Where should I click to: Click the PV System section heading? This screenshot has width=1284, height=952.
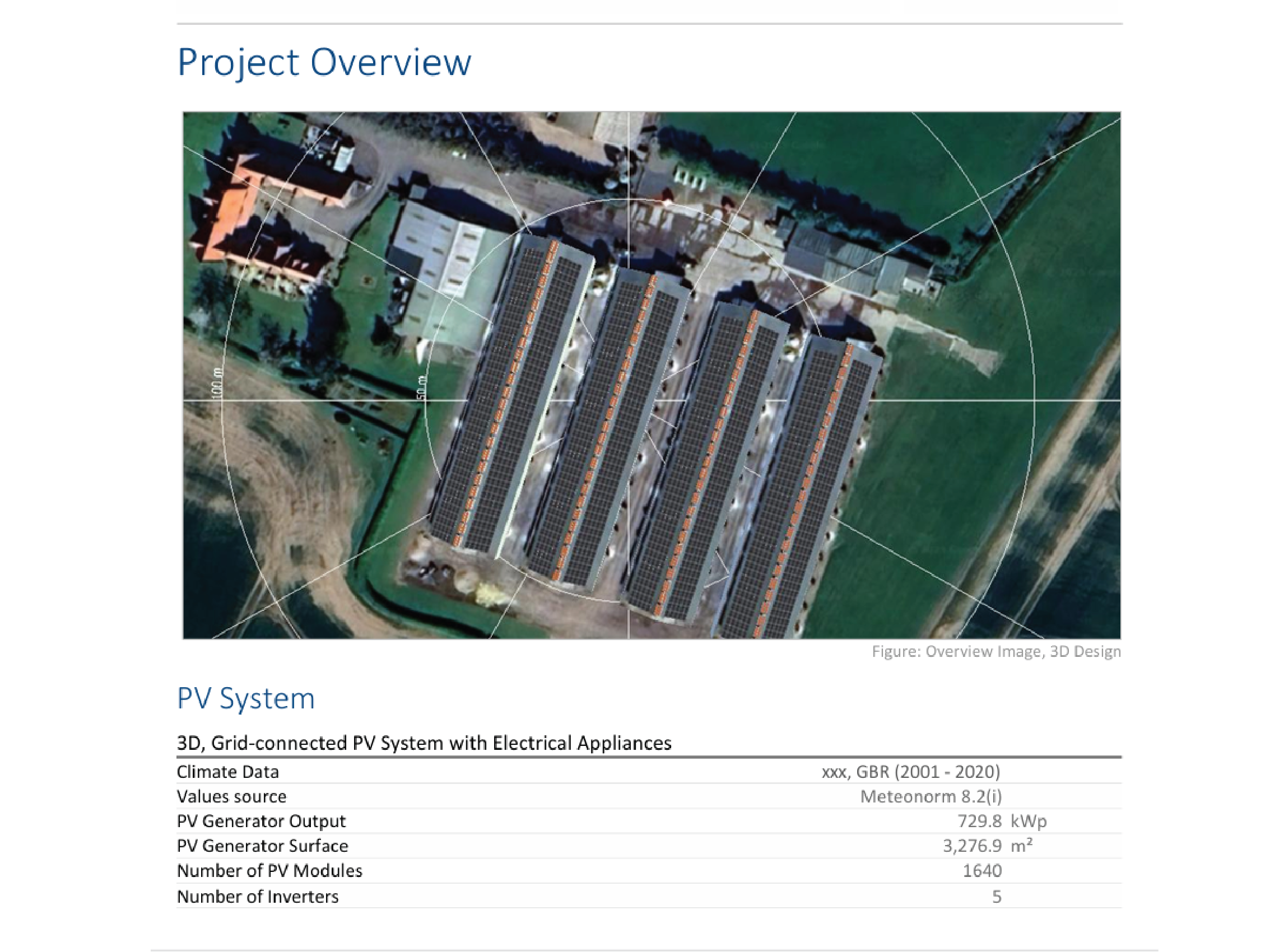(x=245, y=698)
